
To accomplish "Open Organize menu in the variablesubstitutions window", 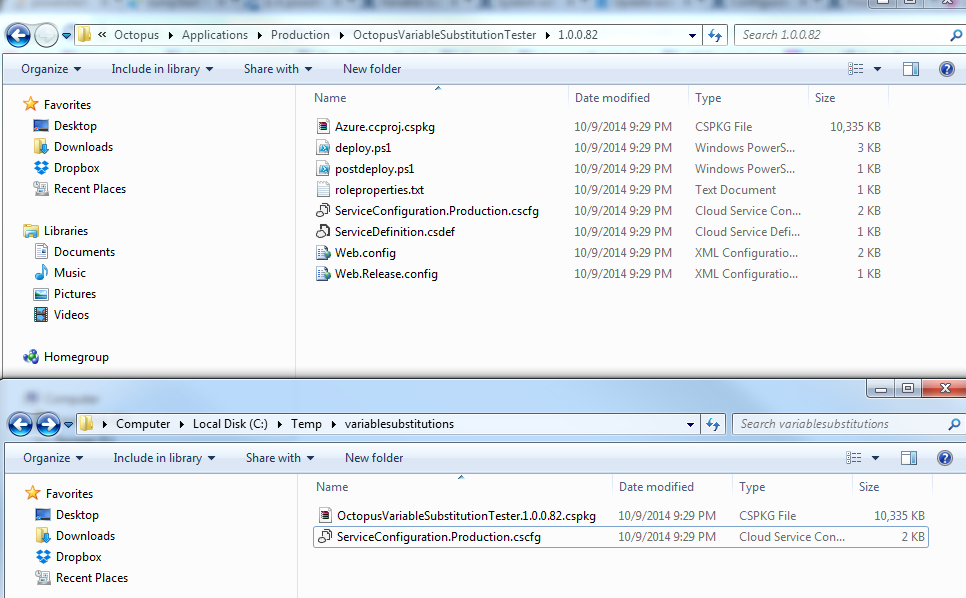I will pyautogui.click(x=53, y=458).
